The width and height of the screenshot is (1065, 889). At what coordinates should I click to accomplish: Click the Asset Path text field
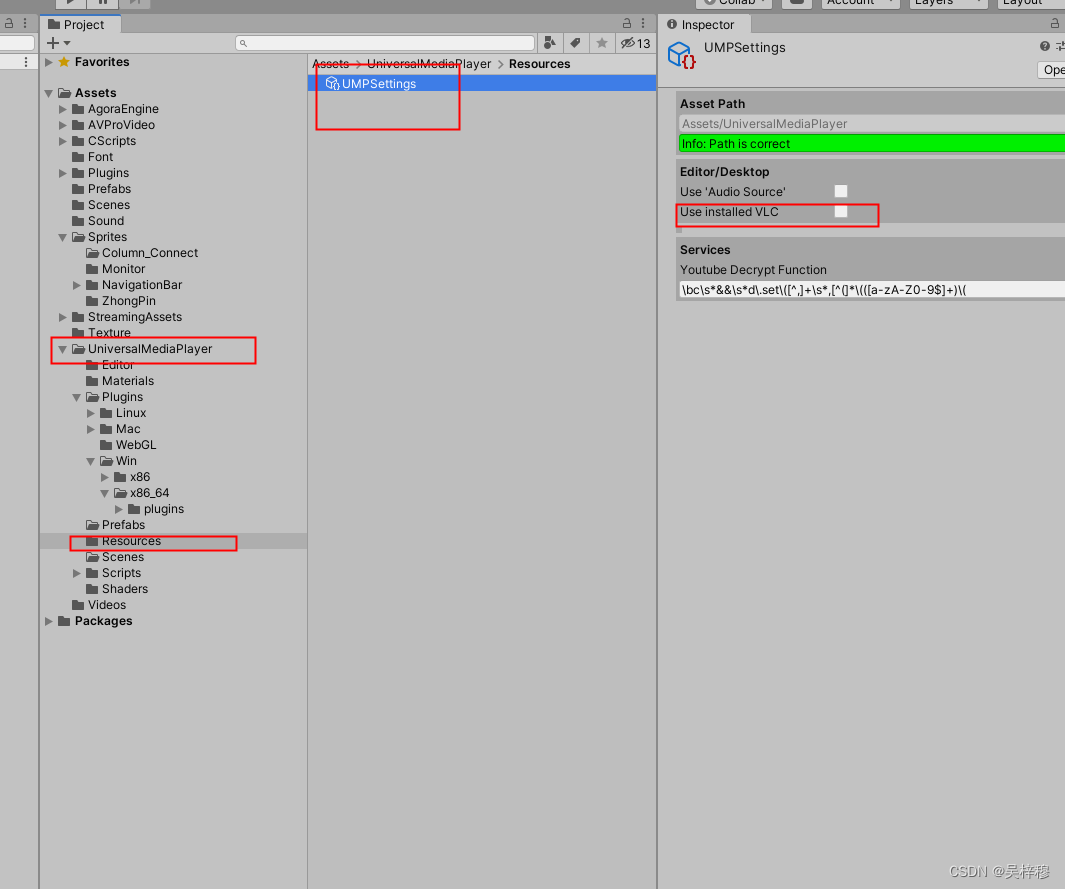coord(872,124)
